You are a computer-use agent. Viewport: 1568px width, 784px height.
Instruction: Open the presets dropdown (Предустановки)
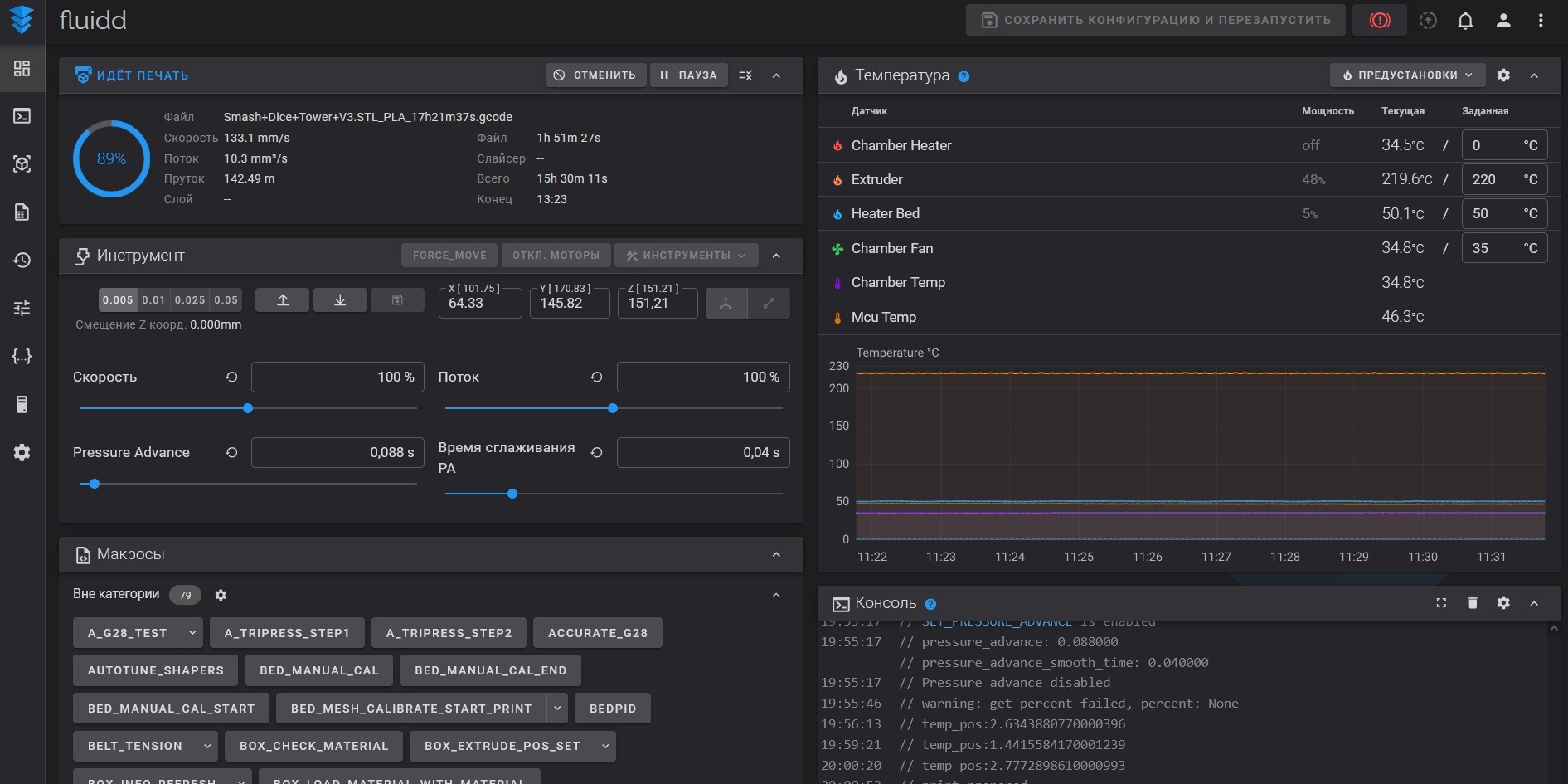[1406, 75]
